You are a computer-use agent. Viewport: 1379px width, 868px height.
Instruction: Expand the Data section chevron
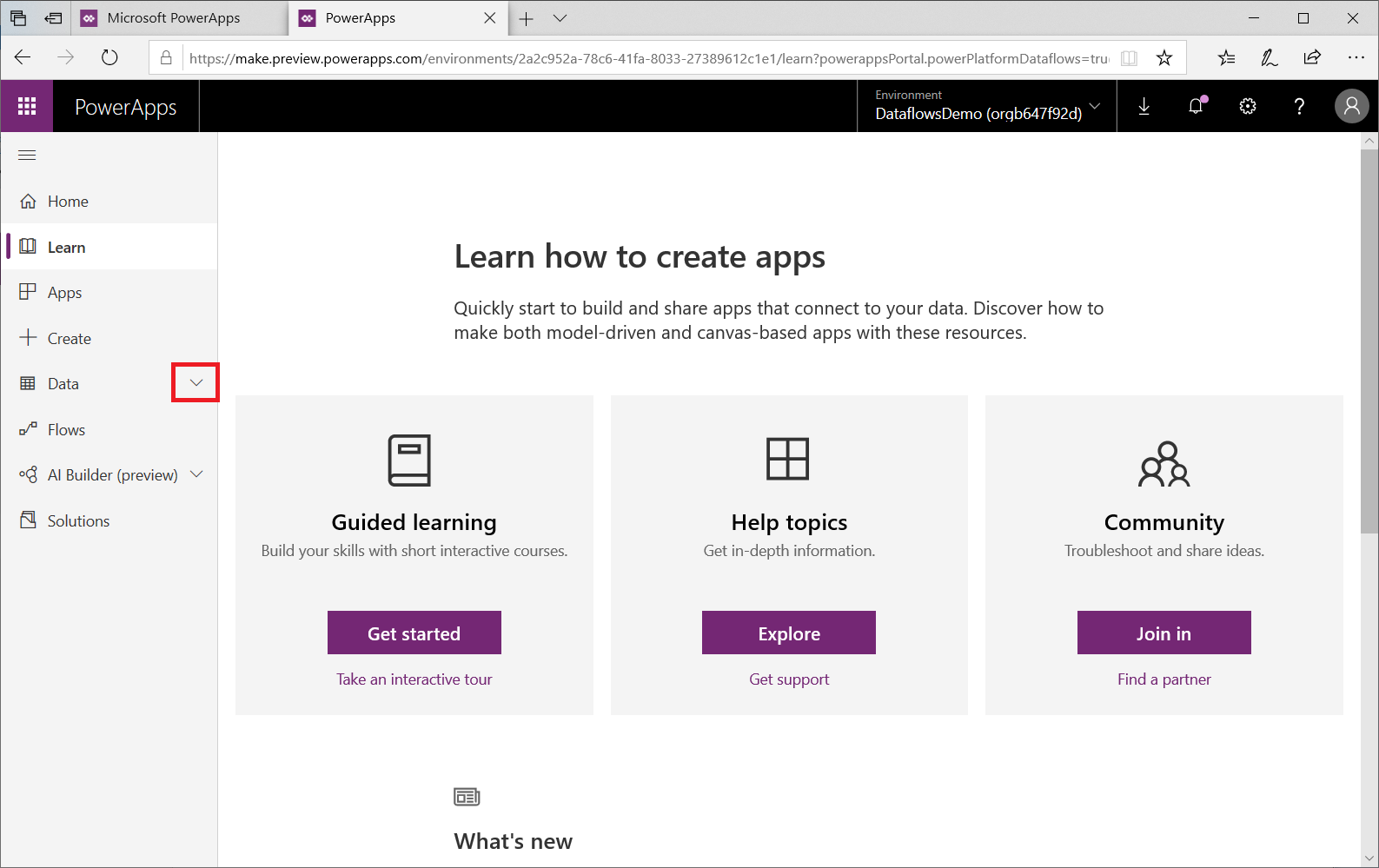pyautogui.click(x=196, y=383)
